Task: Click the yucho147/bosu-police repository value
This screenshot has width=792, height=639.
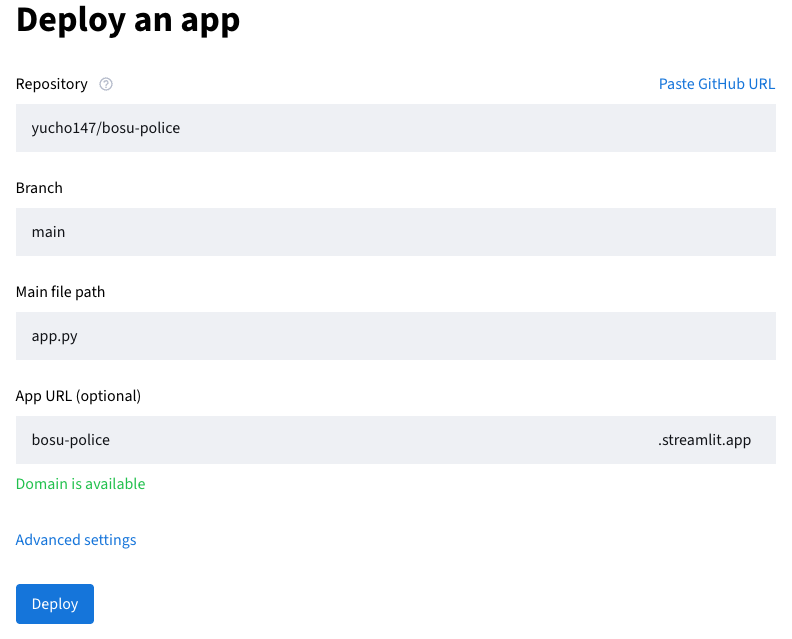Action: click(106, 128)
